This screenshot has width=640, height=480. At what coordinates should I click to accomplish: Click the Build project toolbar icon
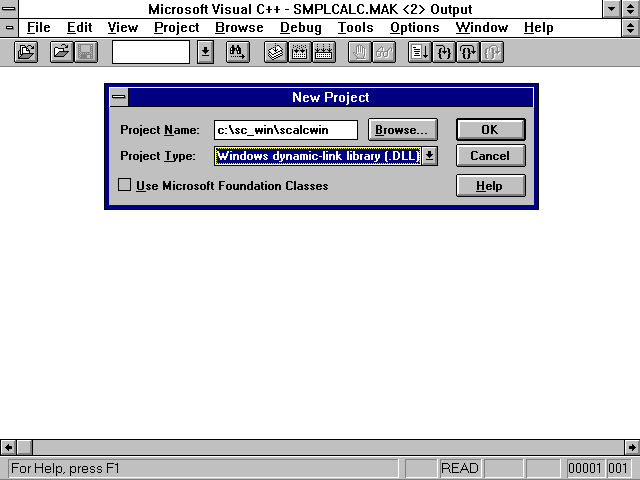[299, 52]
